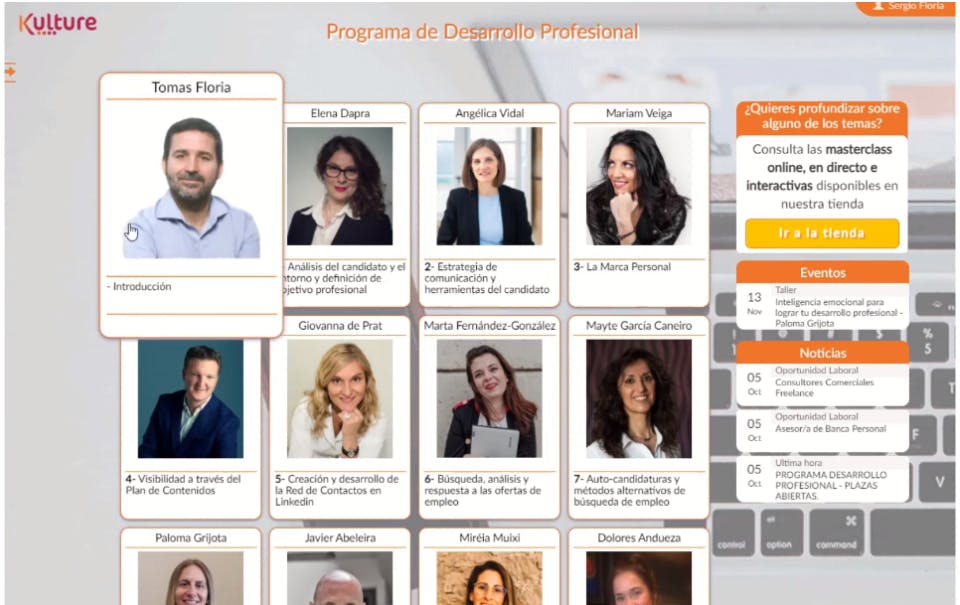Click the Mayte García Caneiro name heading

point(639,326)
